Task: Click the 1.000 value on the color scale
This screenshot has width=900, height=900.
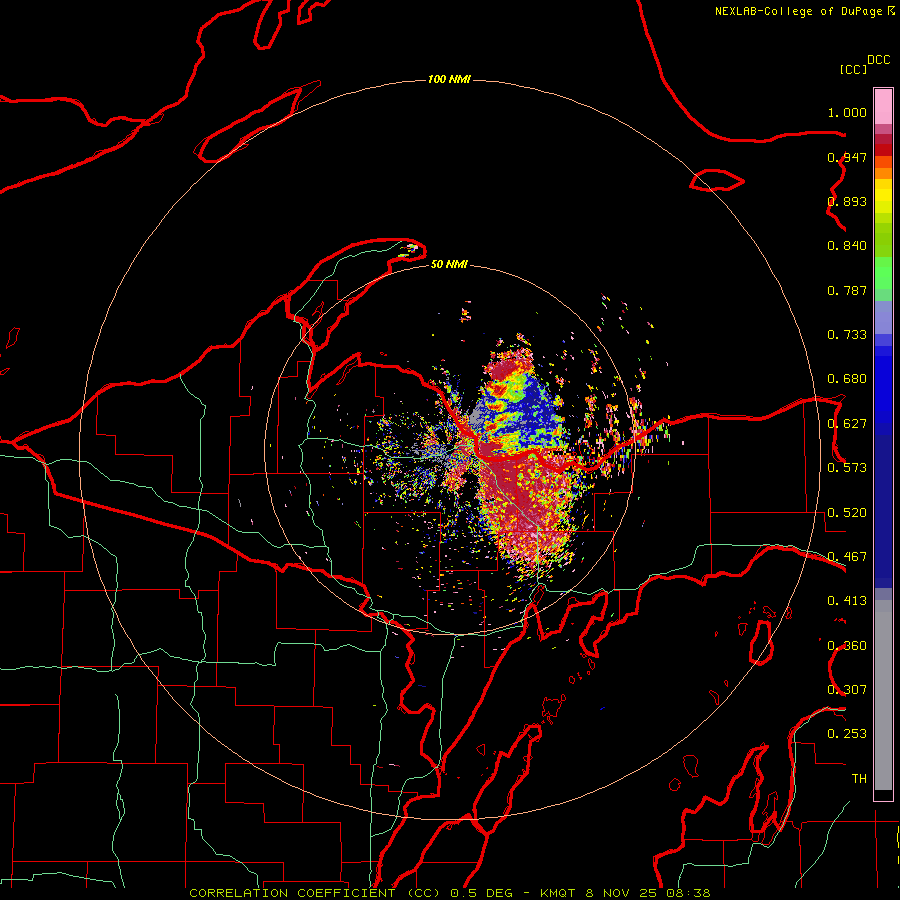Action: (847, 112)
